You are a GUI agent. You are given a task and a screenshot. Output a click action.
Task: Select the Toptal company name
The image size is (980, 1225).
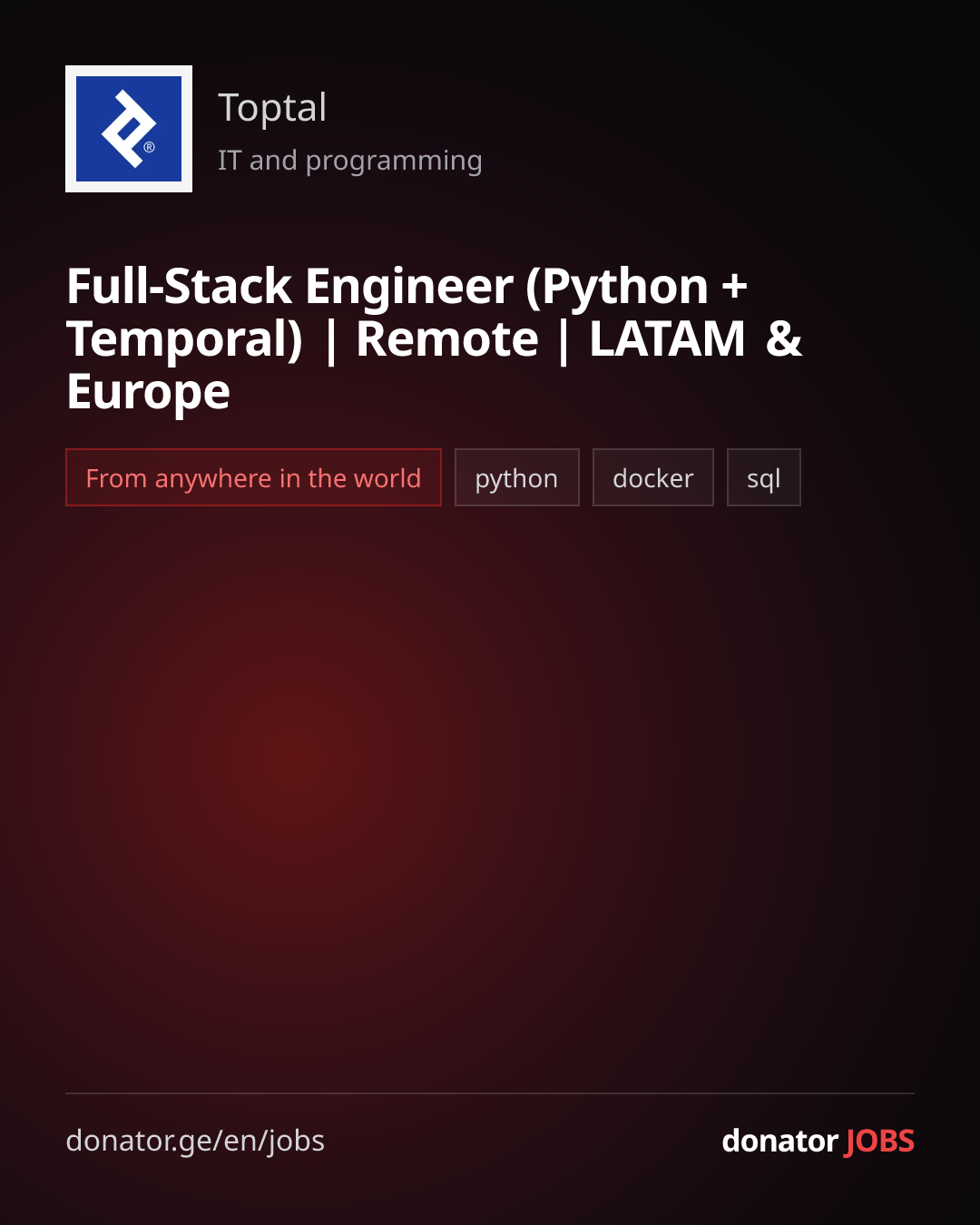(x=272, y=108)
